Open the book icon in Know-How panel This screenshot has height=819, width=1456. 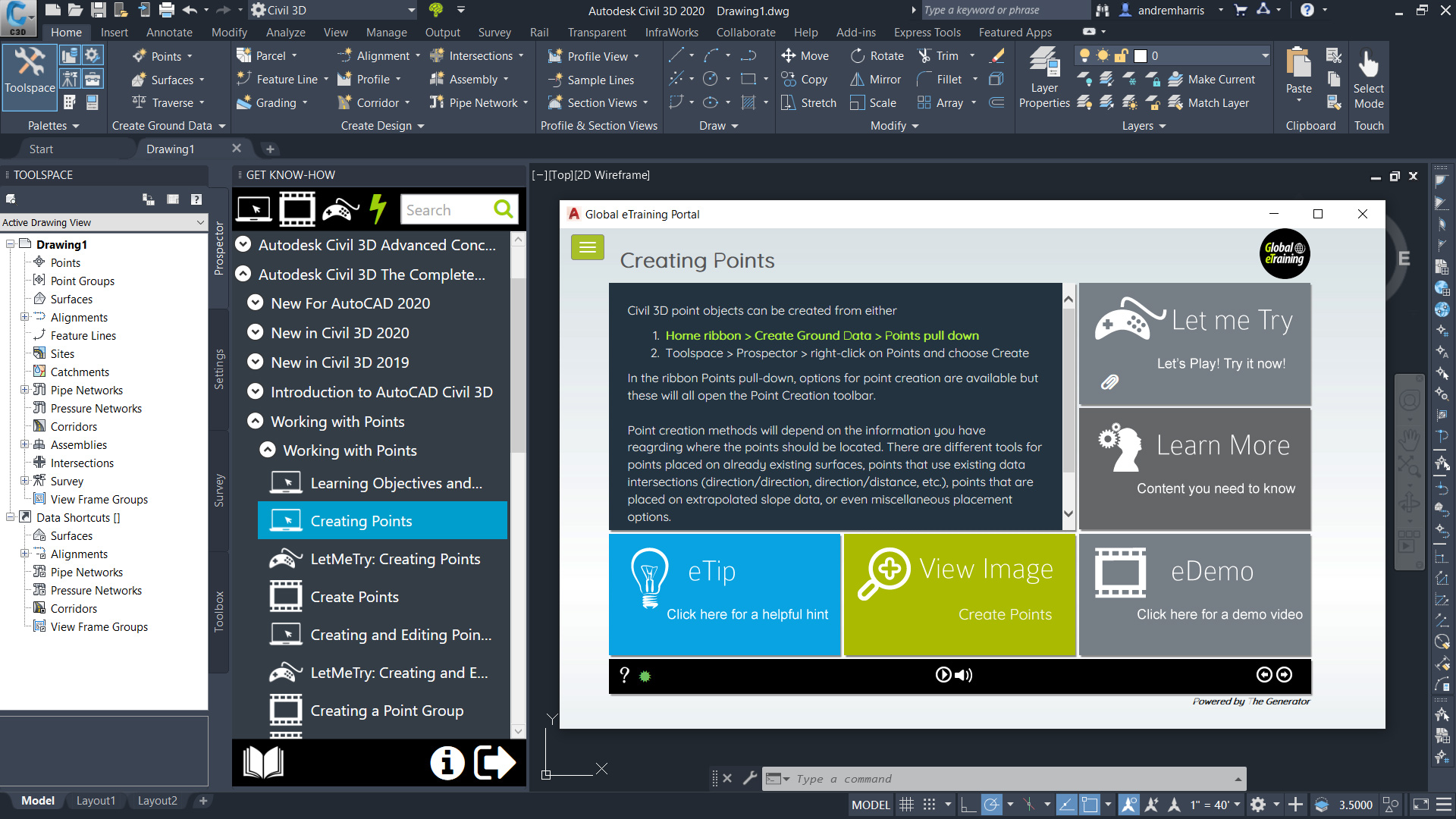pos(262,762)
